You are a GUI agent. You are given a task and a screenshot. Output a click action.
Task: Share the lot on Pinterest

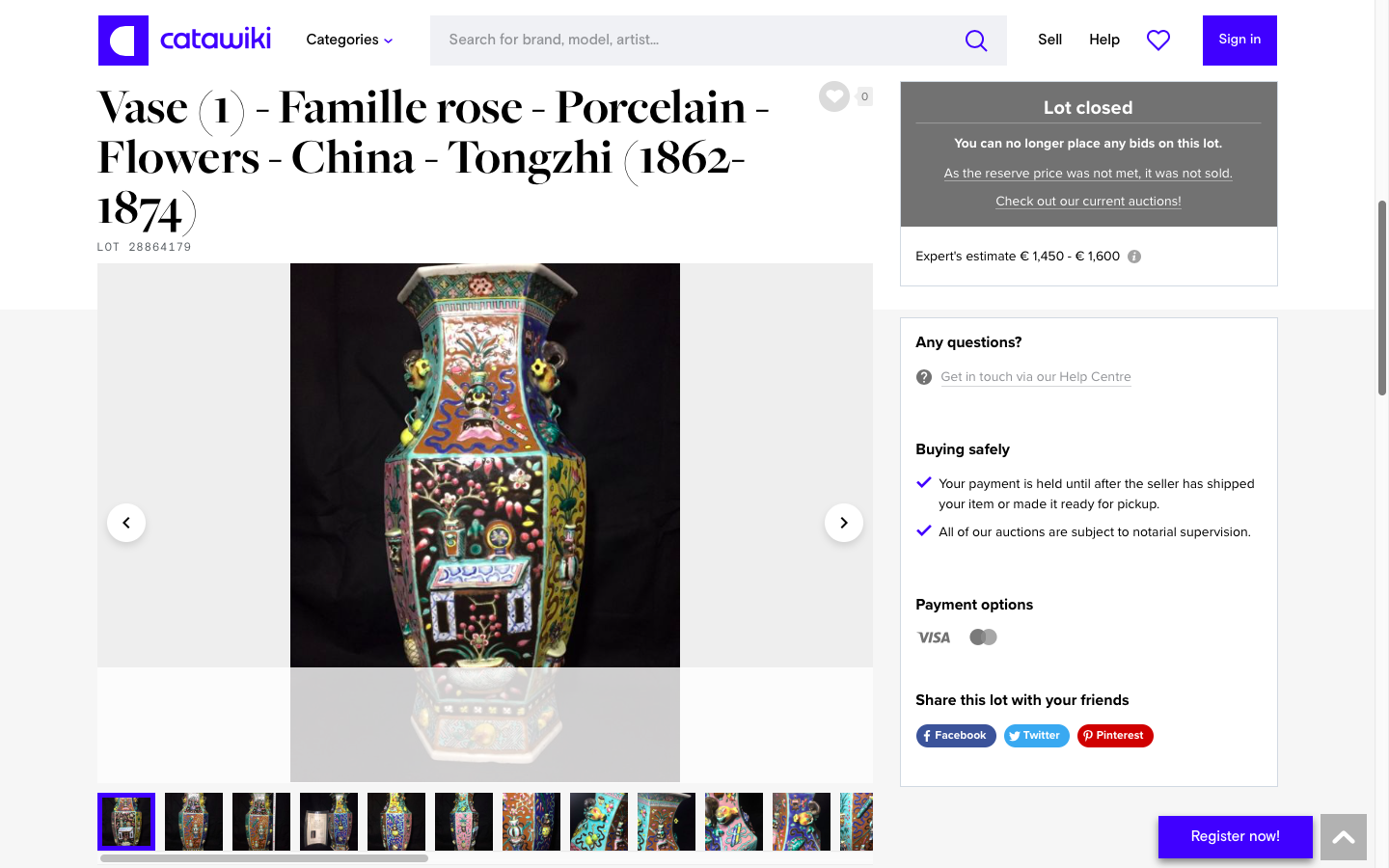point(1115,736)
